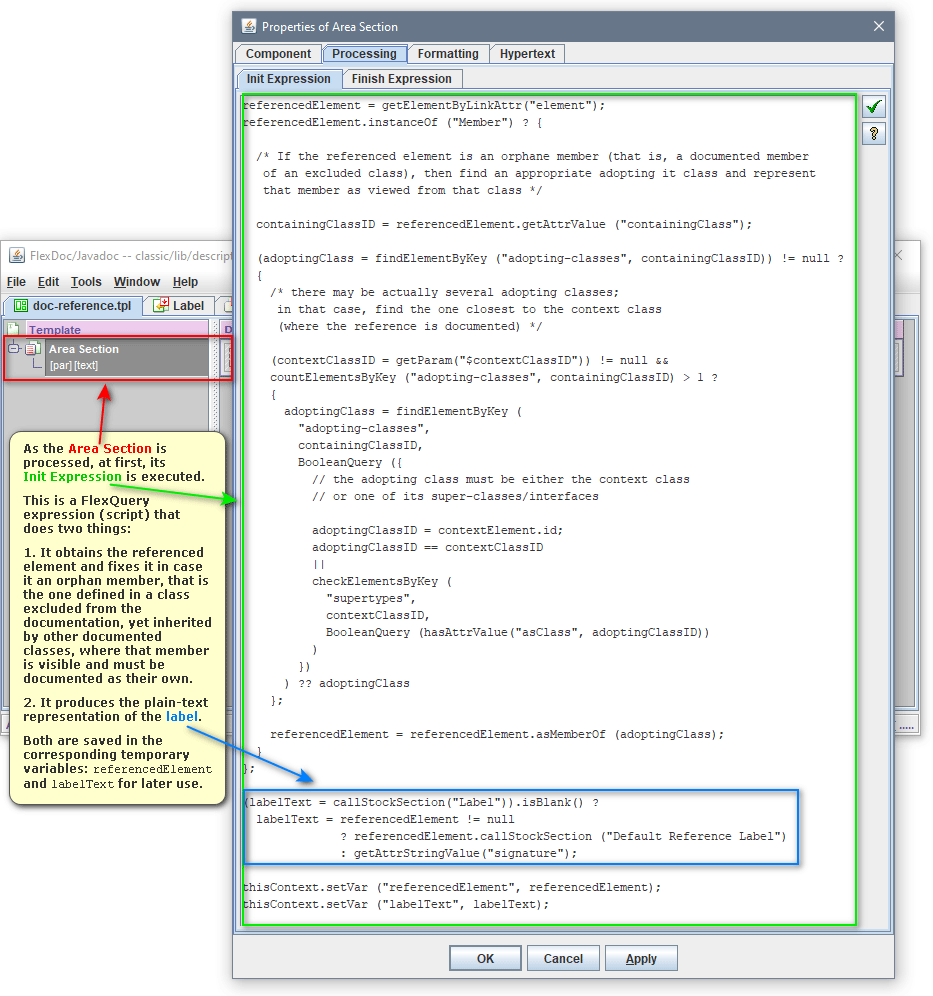Click the Cancel button

(x=563, y=958)
